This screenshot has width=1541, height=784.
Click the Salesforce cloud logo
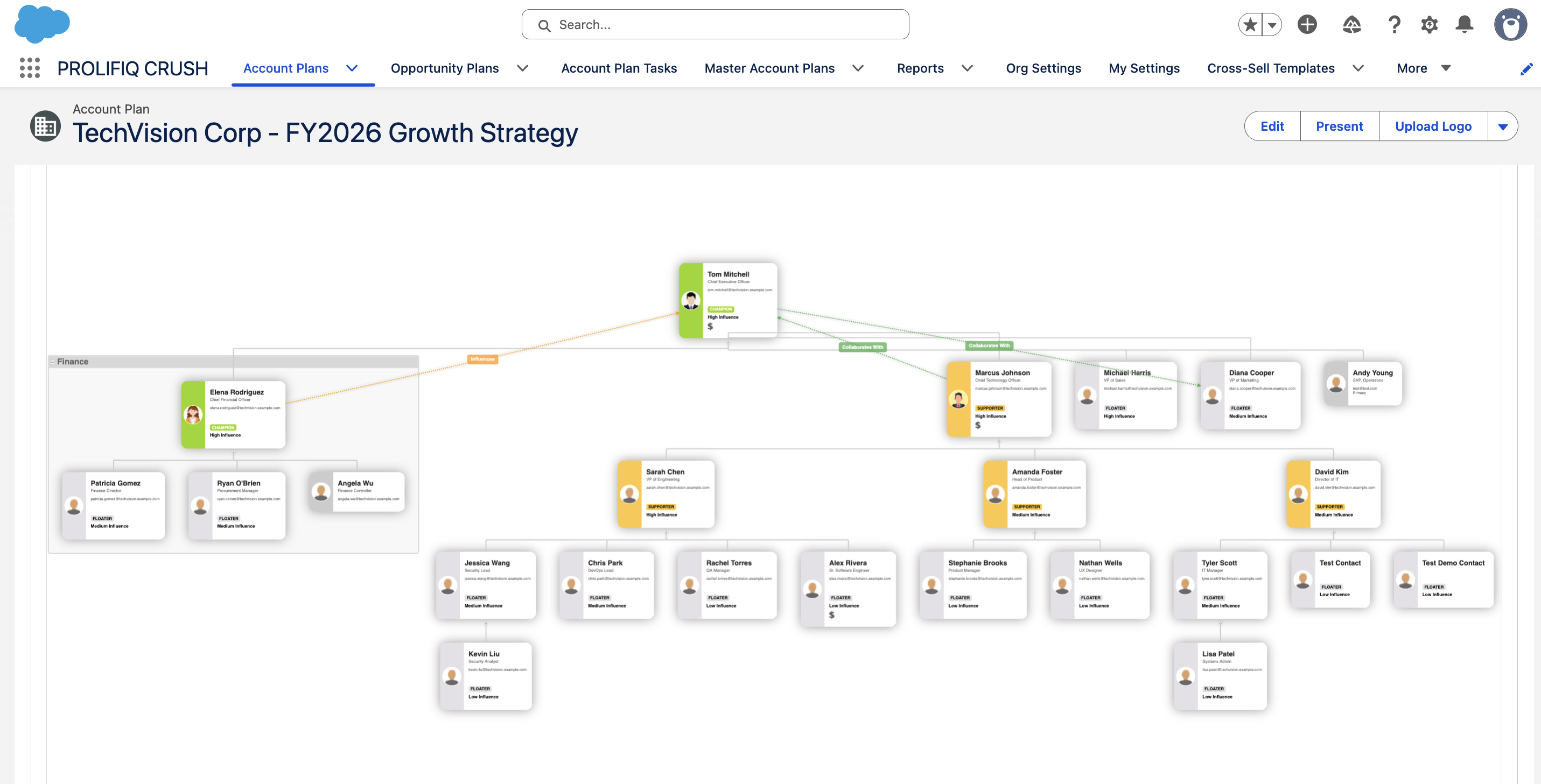42,24
